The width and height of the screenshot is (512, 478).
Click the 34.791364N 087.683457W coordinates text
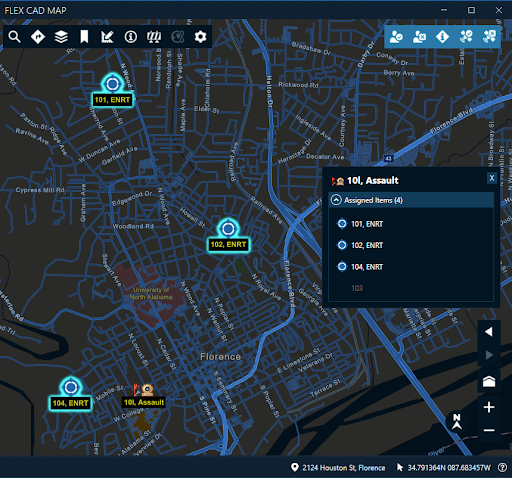(449, 468)
